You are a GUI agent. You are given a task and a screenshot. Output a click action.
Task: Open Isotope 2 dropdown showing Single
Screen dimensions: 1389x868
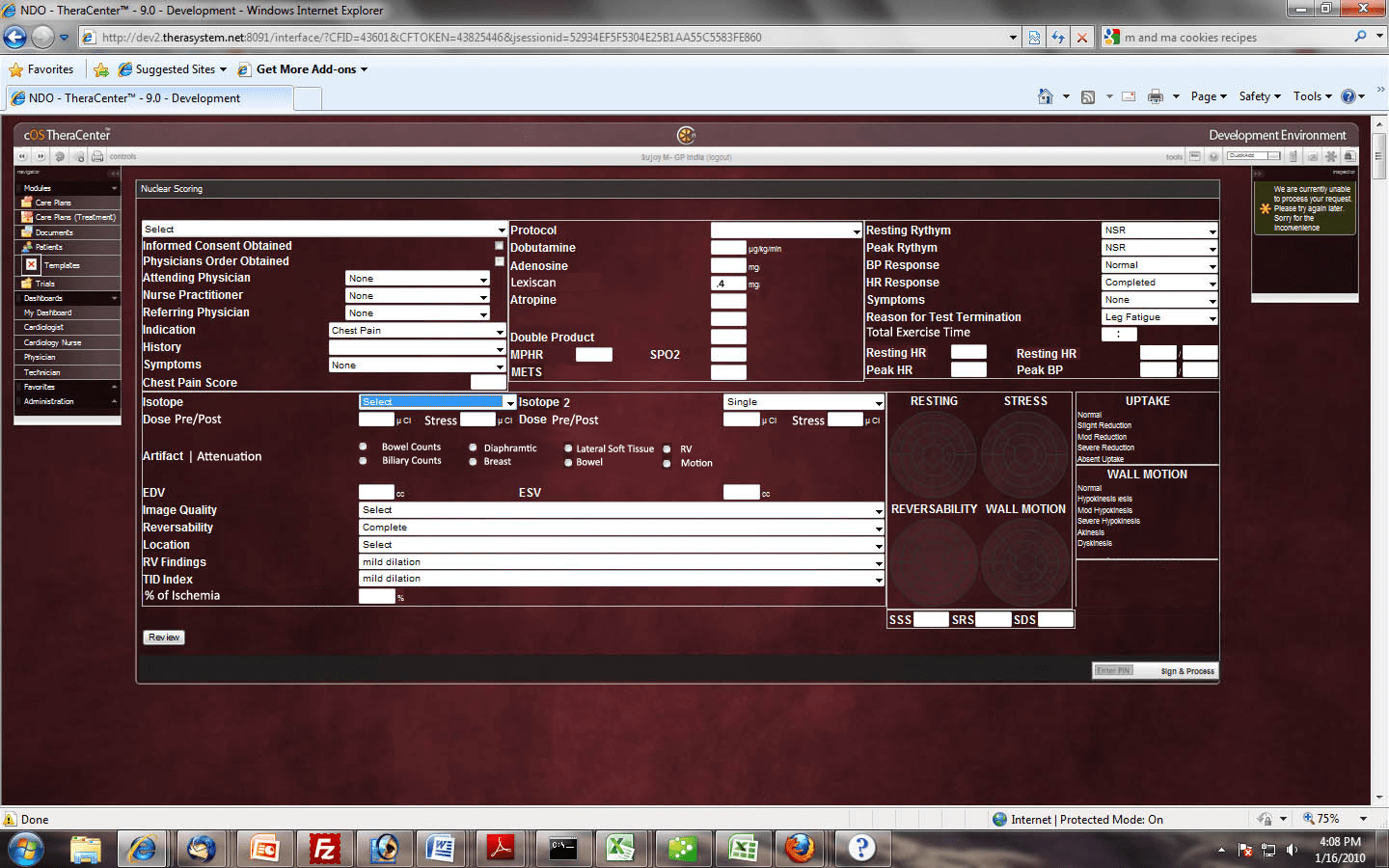pos(803,402)
